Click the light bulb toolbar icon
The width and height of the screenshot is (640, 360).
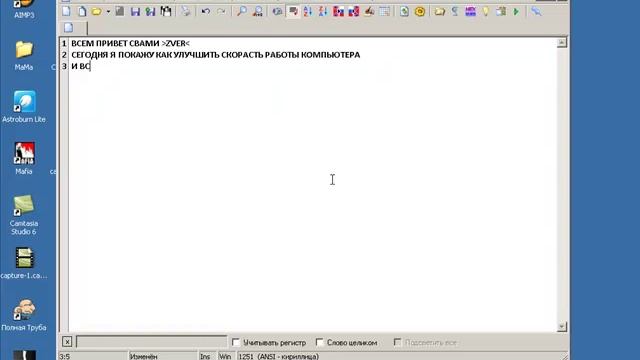tap(486, 11)
